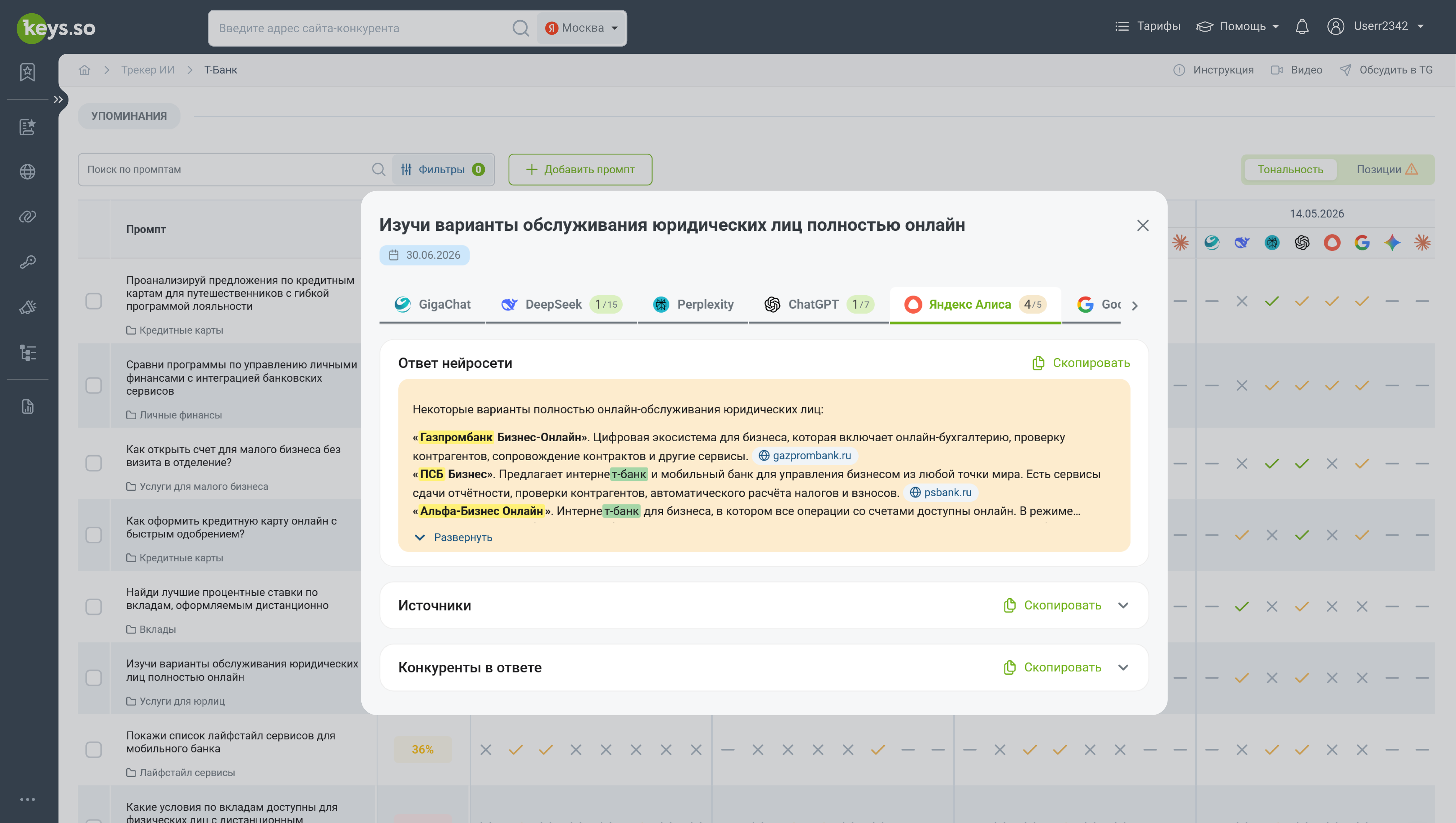The width and height of the screenshot is (1456, 823).
Task: Open the Фильтры panel
Action: (443, 170)
